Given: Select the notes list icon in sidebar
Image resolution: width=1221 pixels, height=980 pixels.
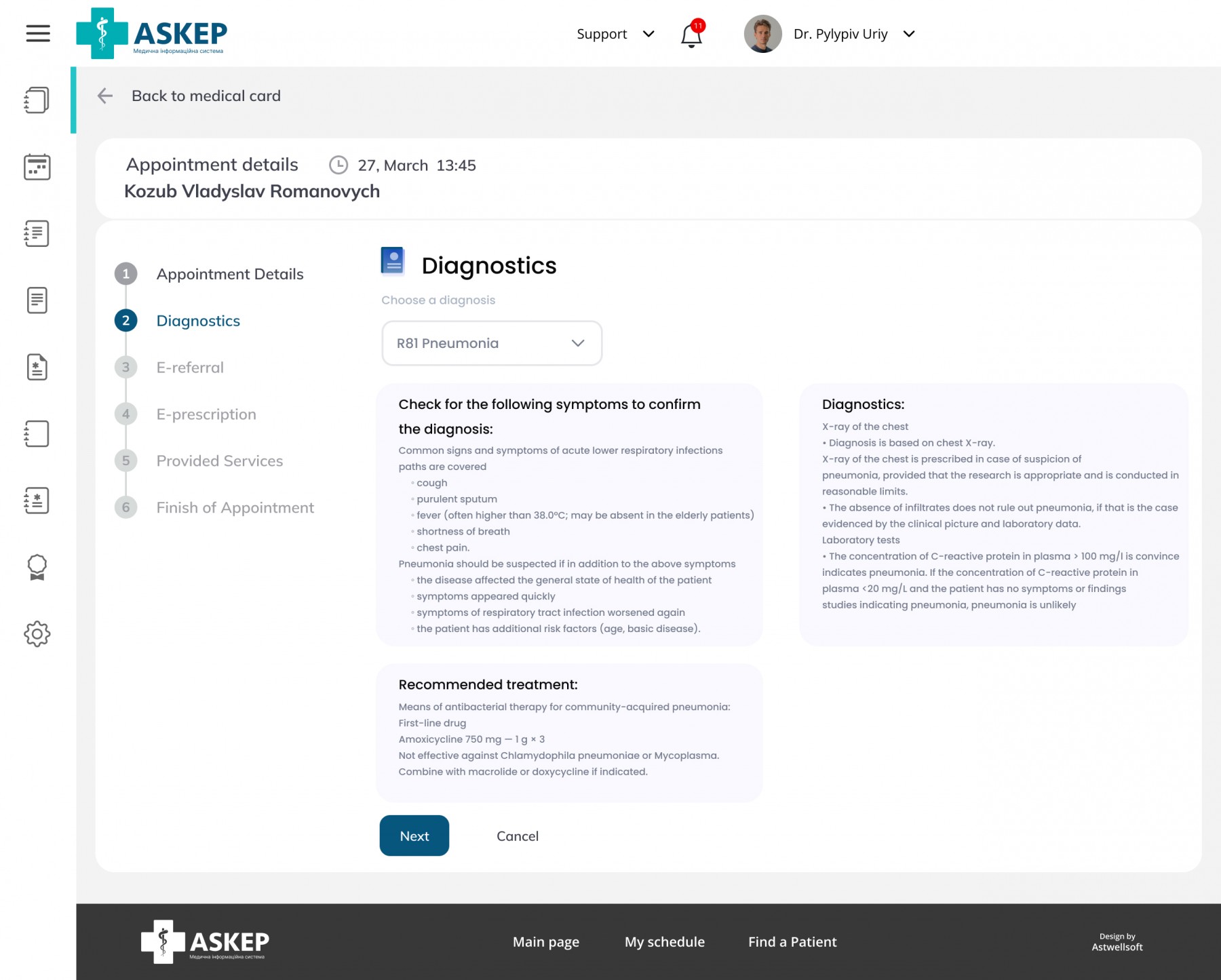Looking at the screenshot, I should [x=37, y=234].
